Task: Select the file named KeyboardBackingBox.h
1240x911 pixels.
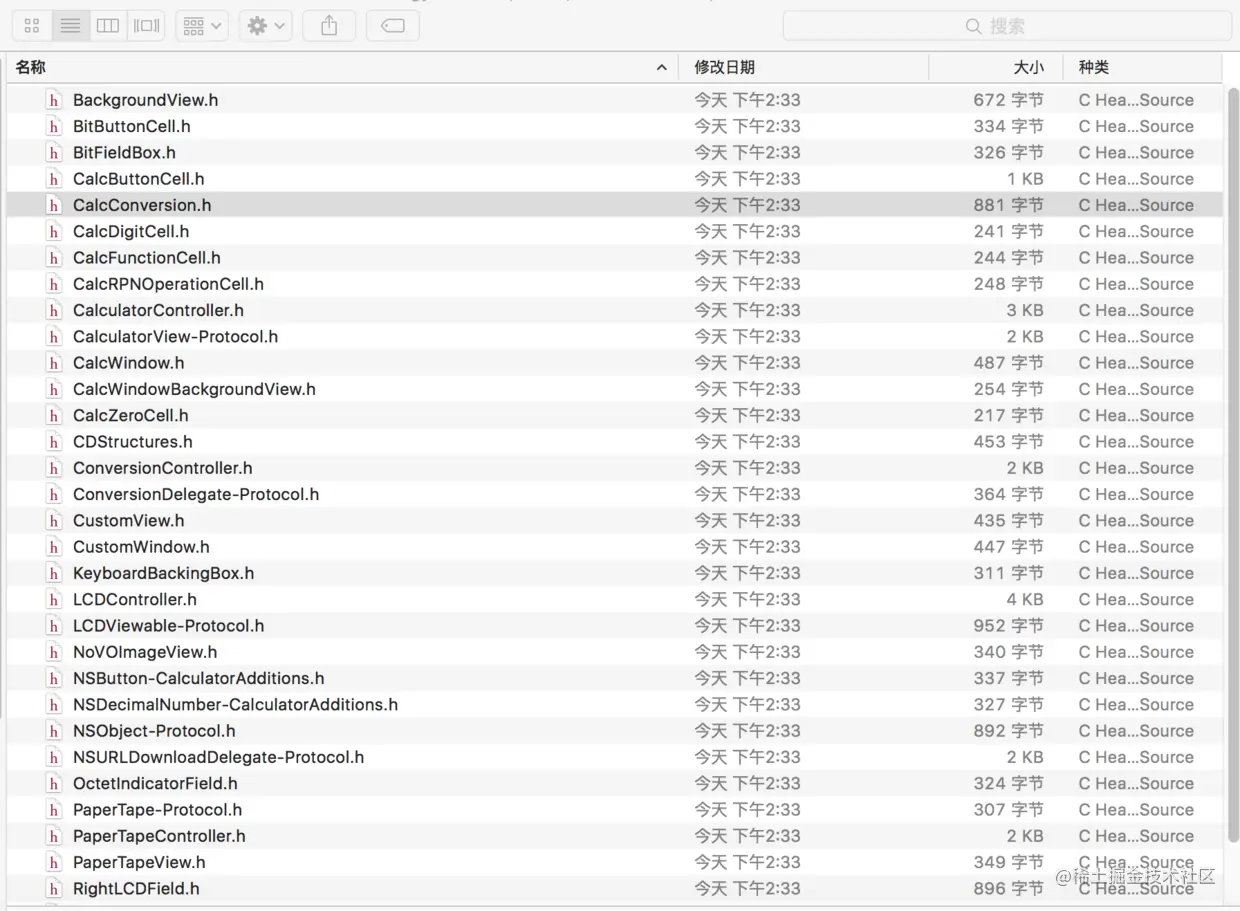Action: click(163, 573)
